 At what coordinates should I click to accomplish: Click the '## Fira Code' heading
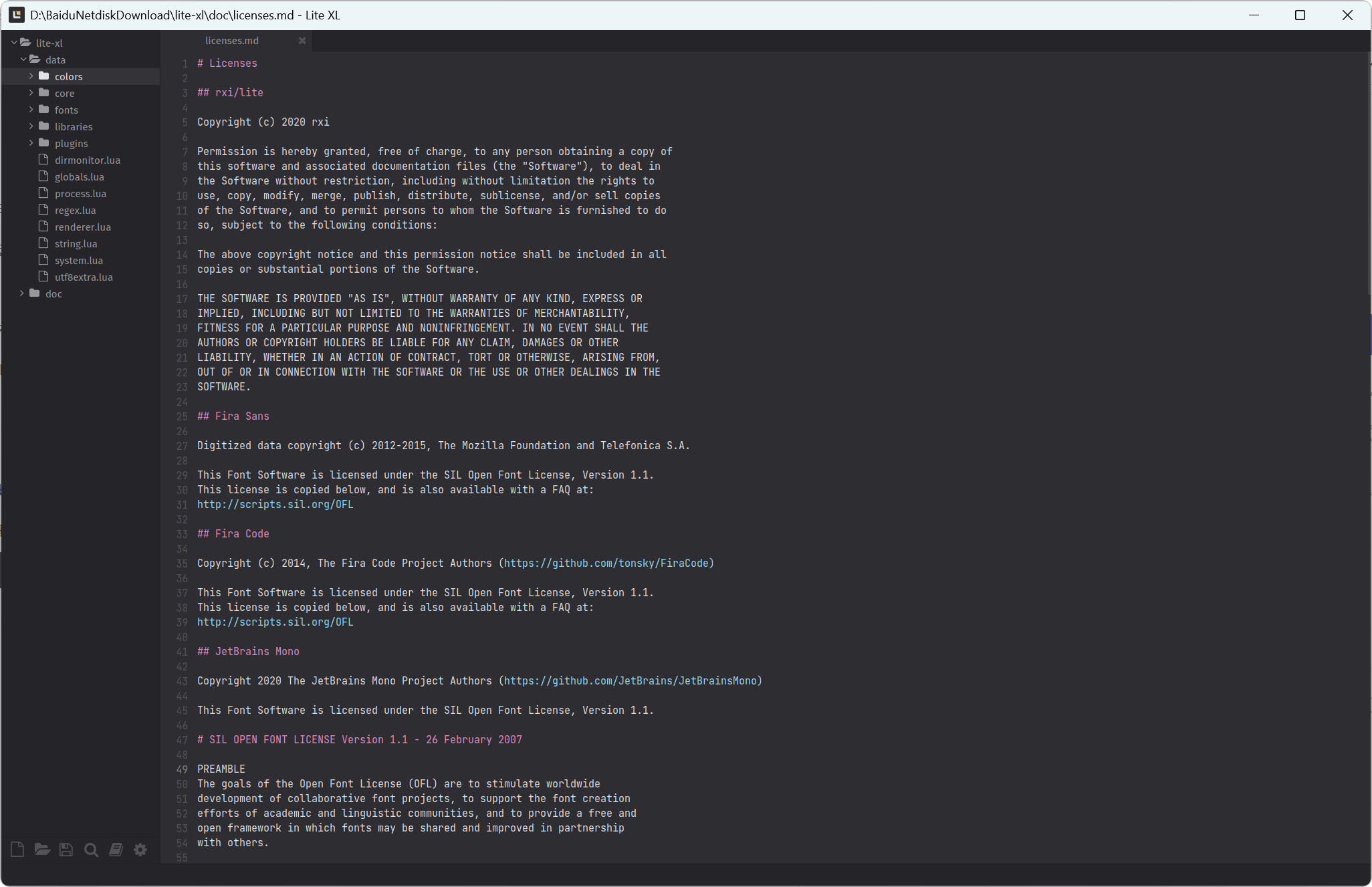click(233, 534)
